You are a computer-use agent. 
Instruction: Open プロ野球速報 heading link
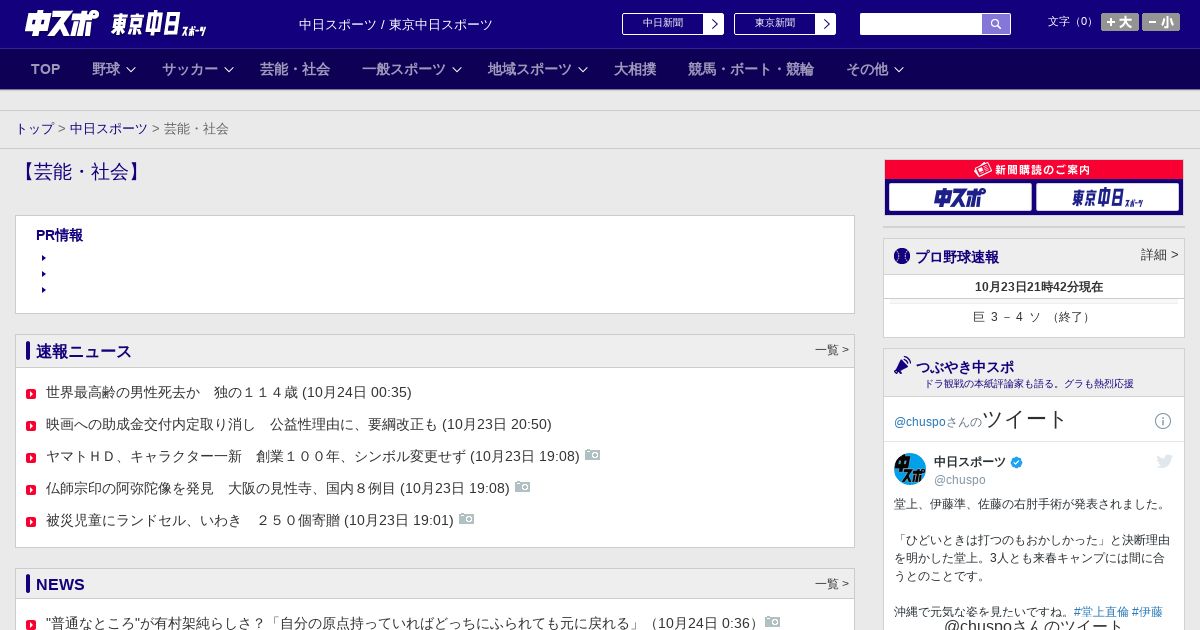point(957,257)
